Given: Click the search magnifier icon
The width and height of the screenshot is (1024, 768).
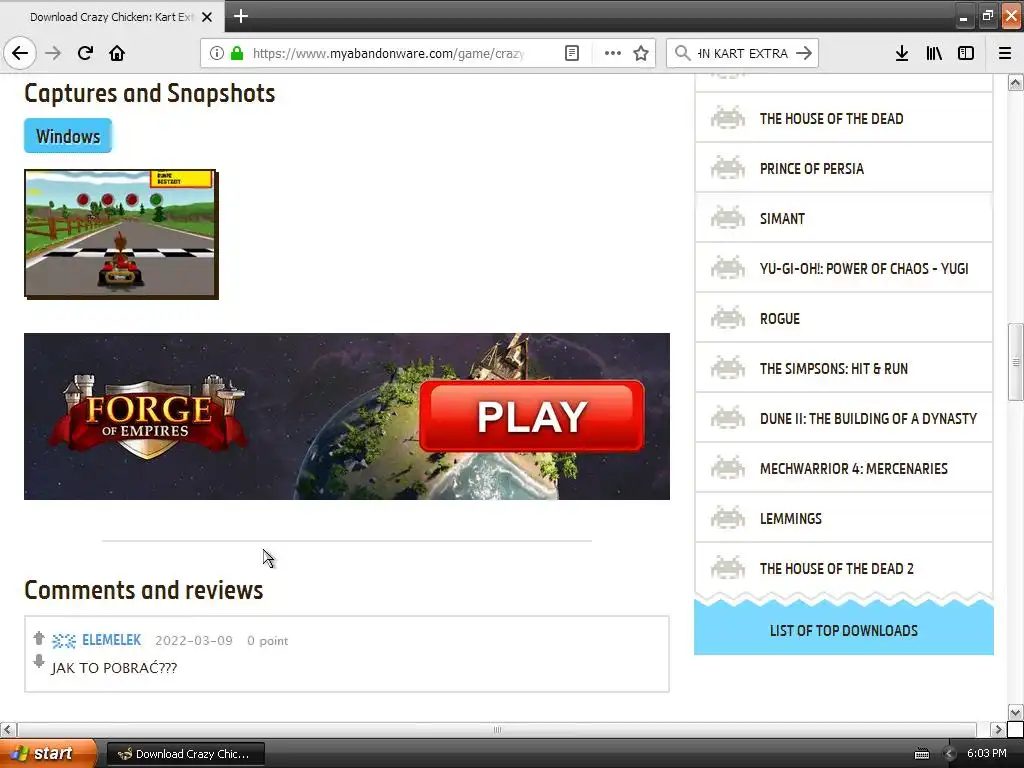Looking at the screenshot, I should 682,53.
